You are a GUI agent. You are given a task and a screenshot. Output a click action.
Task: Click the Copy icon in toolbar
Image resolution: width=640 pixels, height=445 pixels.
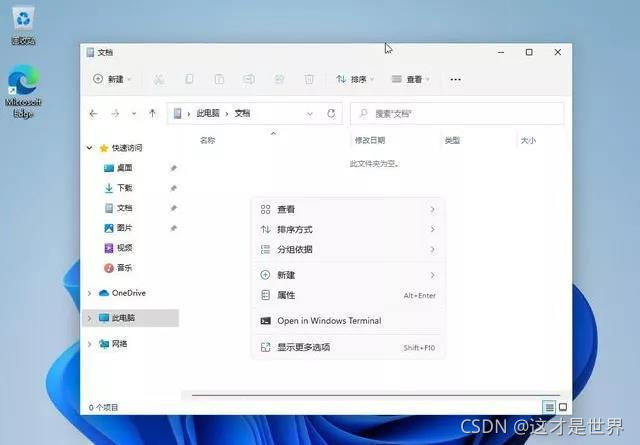coord(189,79)
